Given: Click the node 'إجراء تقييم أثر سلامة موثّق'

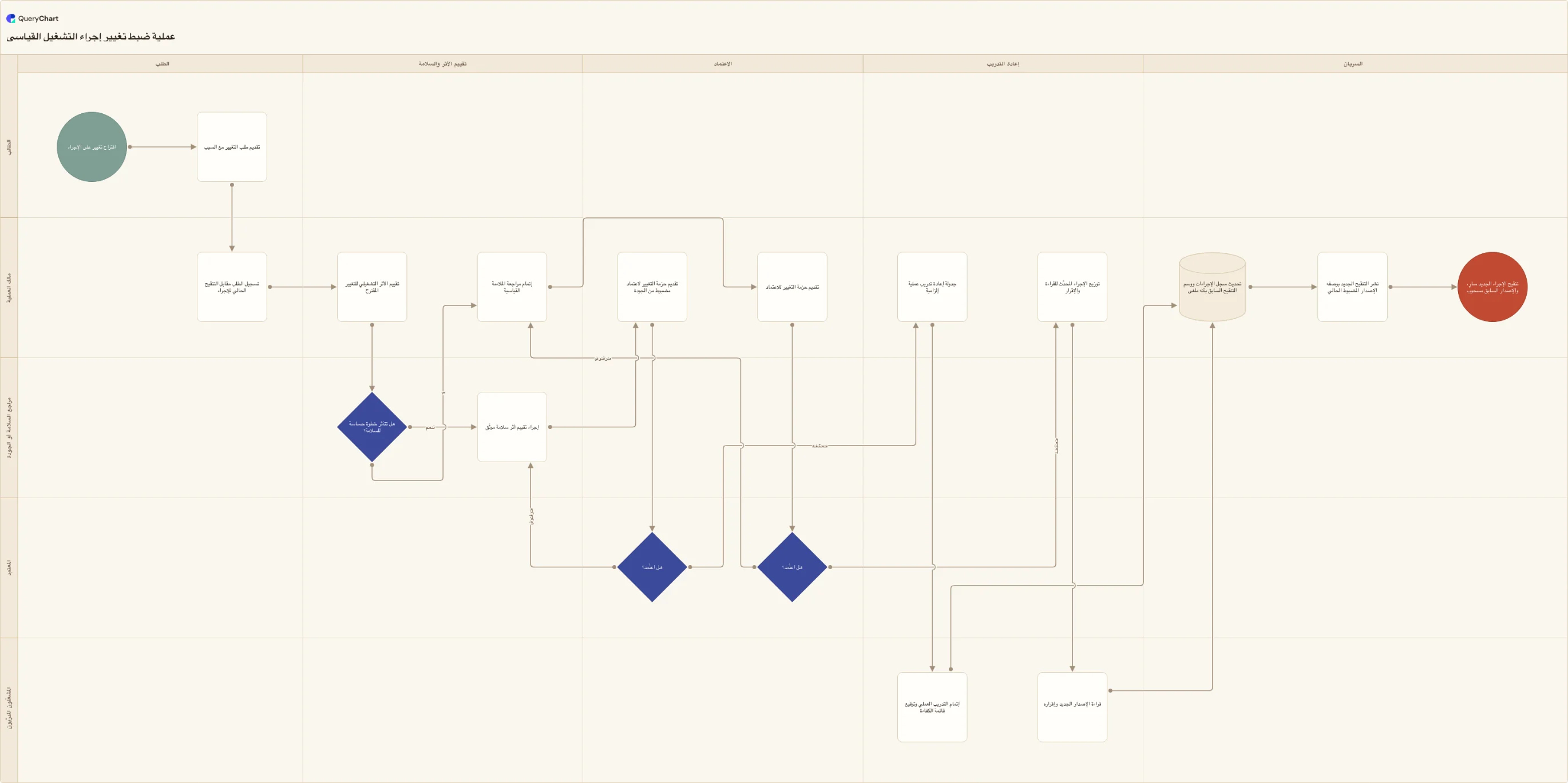Looking at the screenshot, I should click(512, 427).
